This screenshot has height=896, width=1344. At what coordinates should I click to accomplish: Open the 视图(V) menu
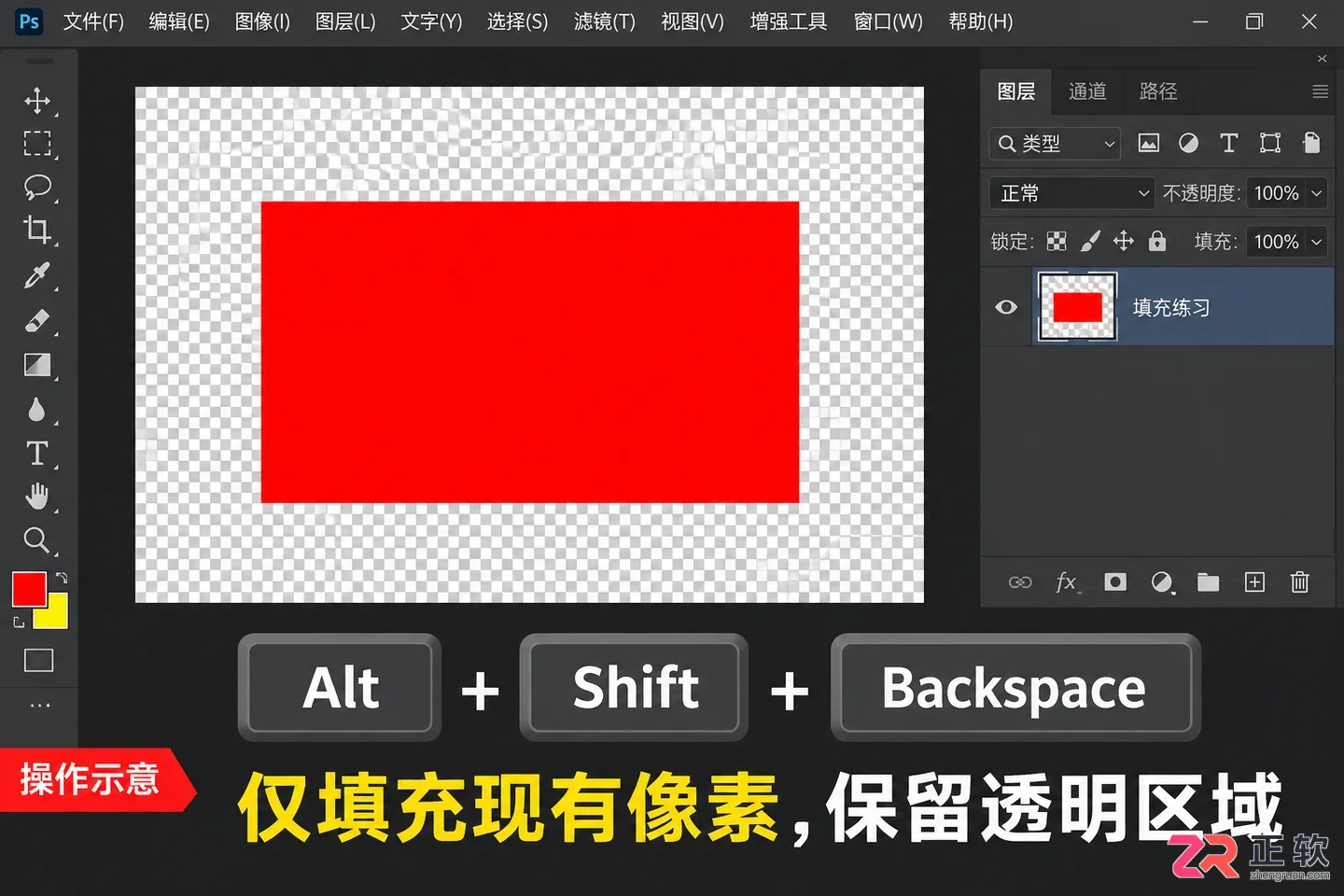click(x=693, y=21)
